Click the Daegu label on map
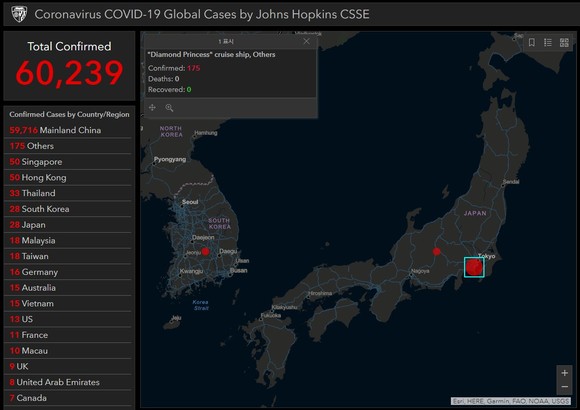The height and width of the screenshot is (410, 580). 228,251
